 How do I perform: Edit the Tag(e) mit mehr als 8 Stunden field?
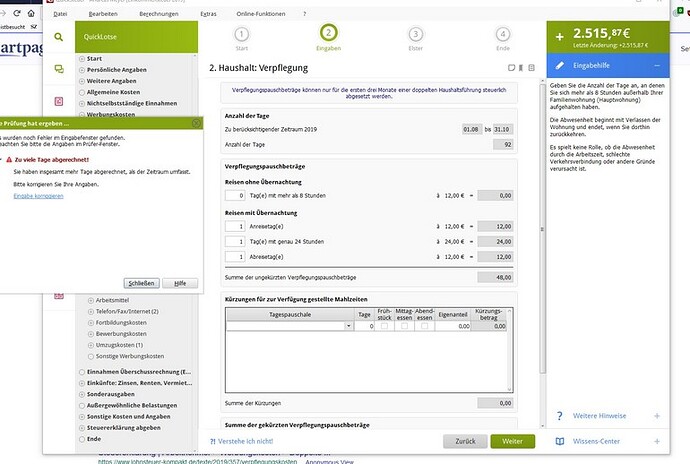[235, 195]
